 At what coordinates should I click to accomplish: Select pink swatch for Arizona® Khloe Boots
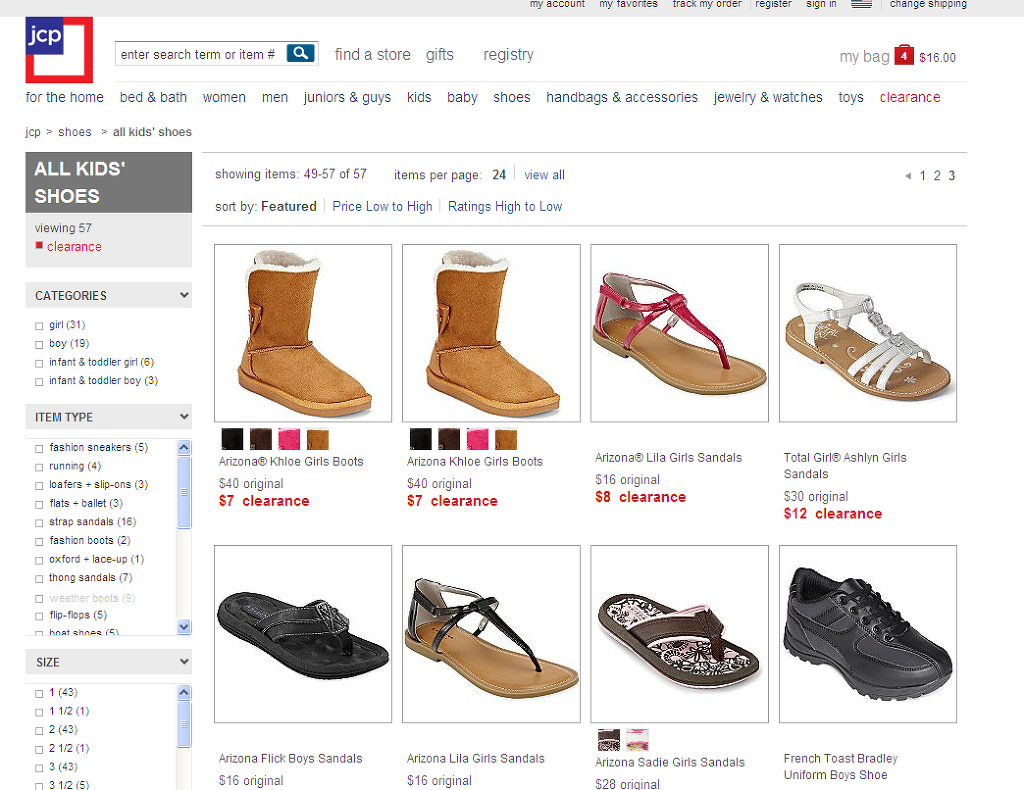click(289, 439)
